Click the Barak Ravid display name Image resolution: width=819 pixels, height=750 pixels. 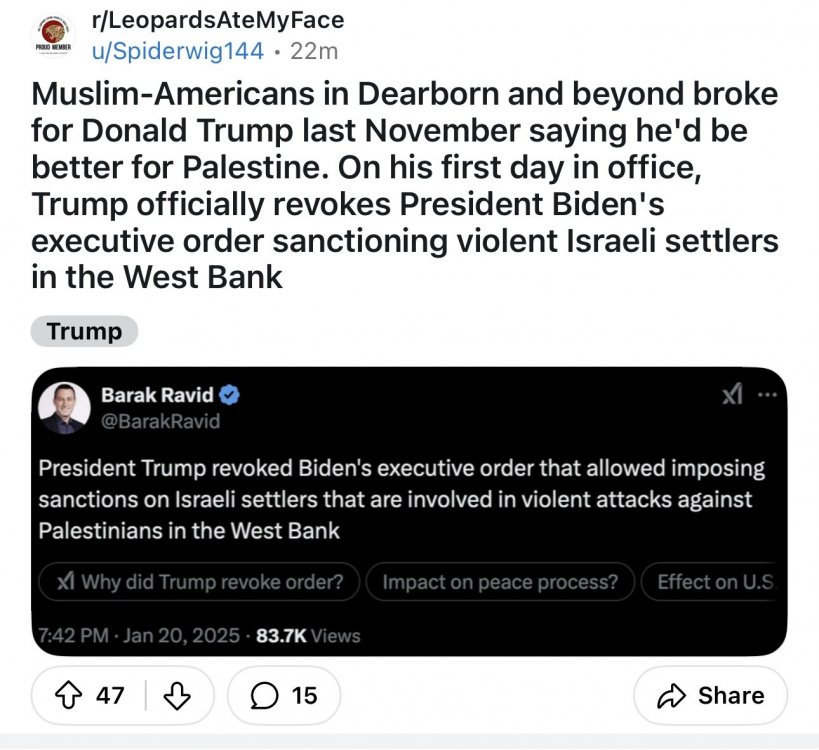[157, 395]
